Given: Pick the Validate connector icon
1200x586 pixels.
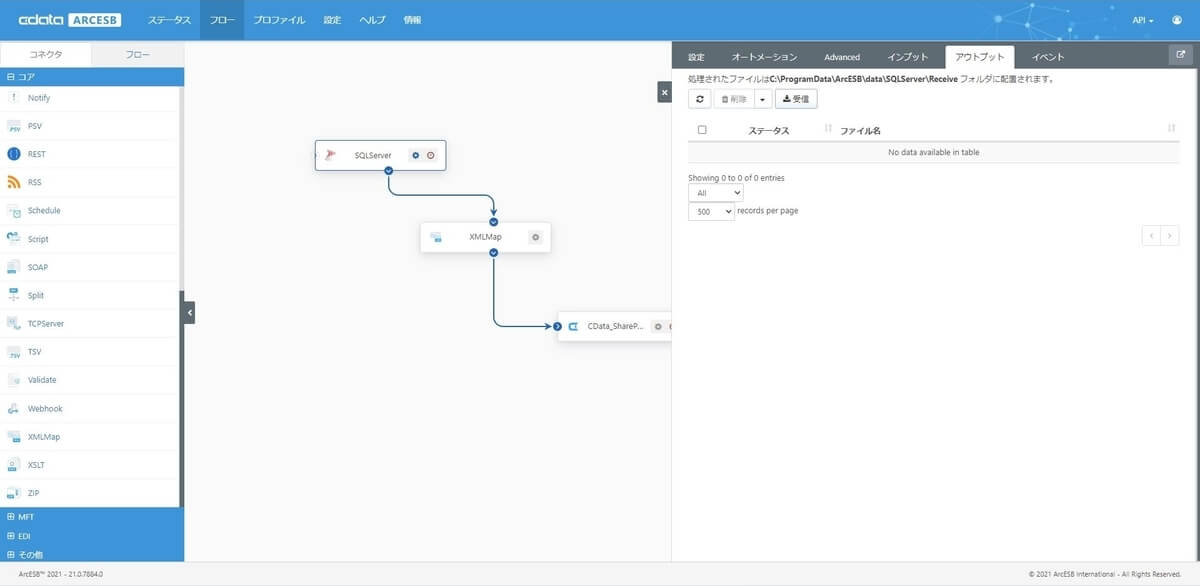Looking at the screenshot, I should (14, 380).
